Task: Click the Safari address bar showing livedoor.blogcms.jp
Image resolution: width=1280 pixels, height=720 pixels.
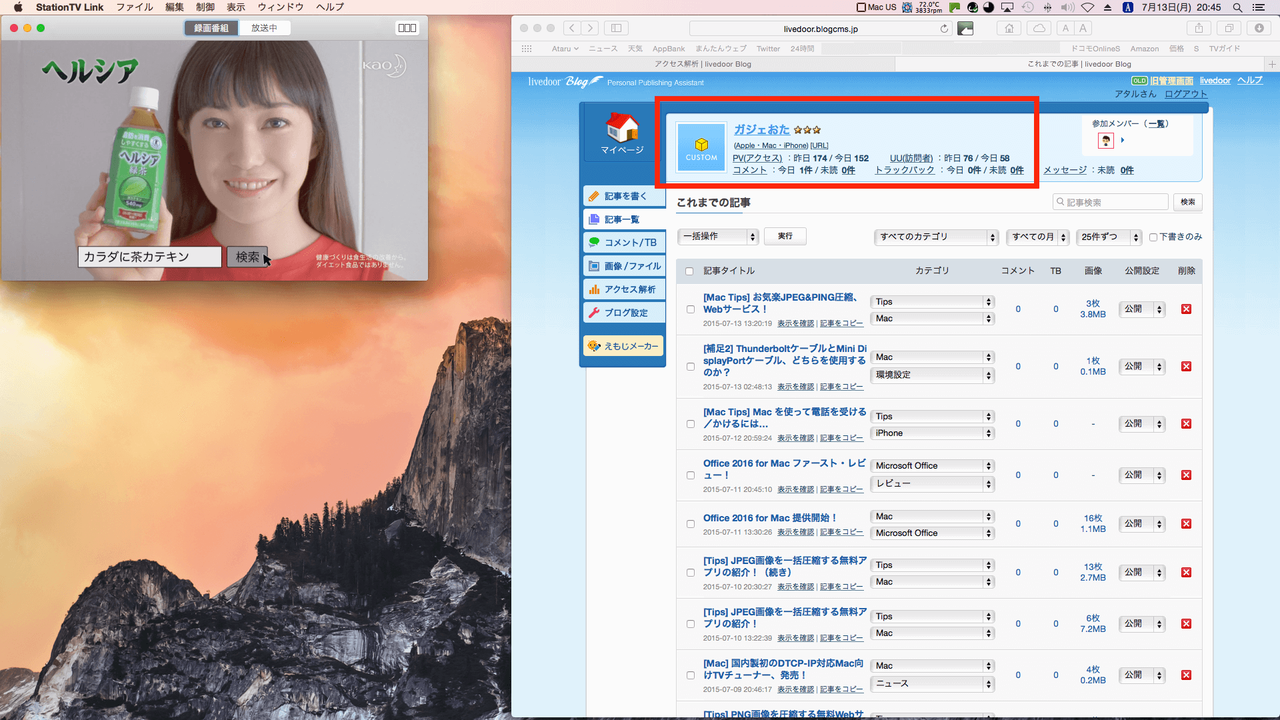Action: 821,29
